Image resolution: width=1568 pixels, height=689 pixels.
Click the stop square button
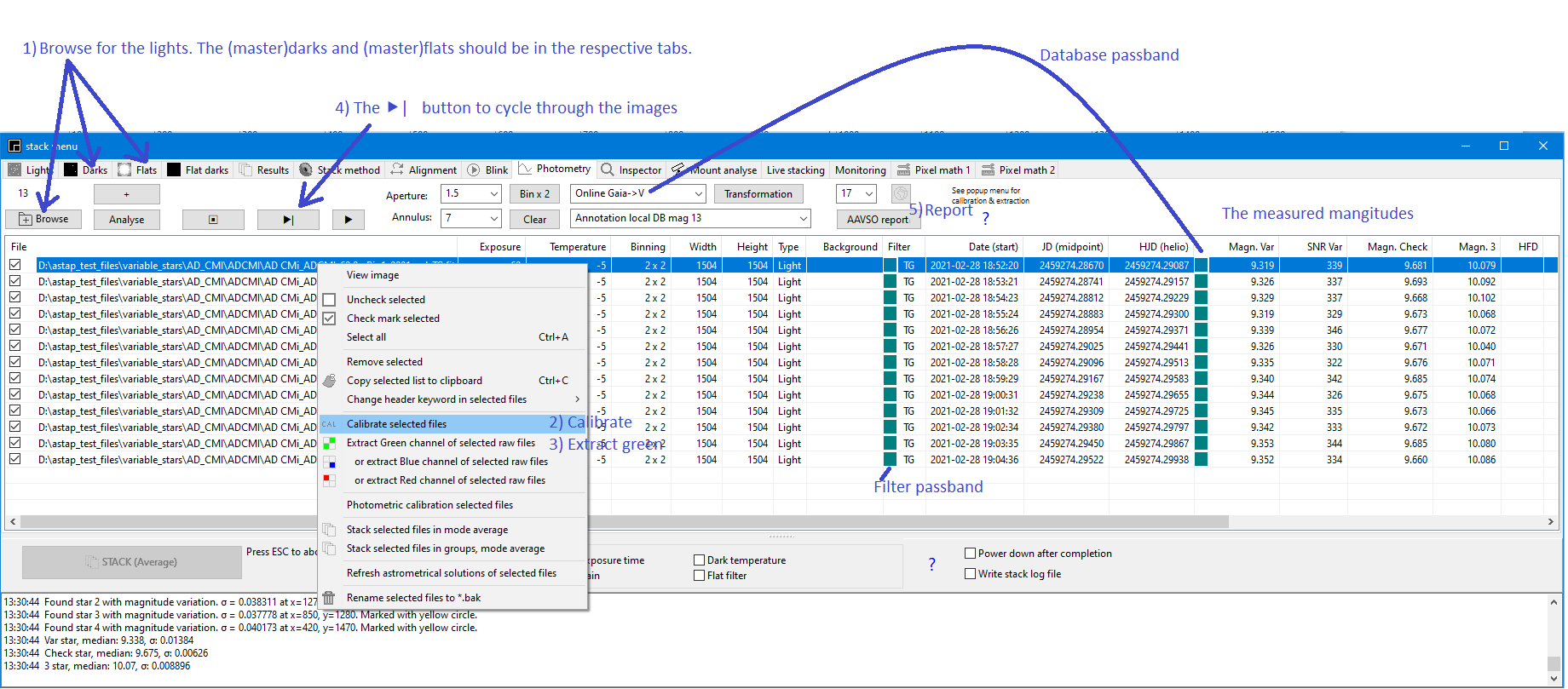(213, 220)
